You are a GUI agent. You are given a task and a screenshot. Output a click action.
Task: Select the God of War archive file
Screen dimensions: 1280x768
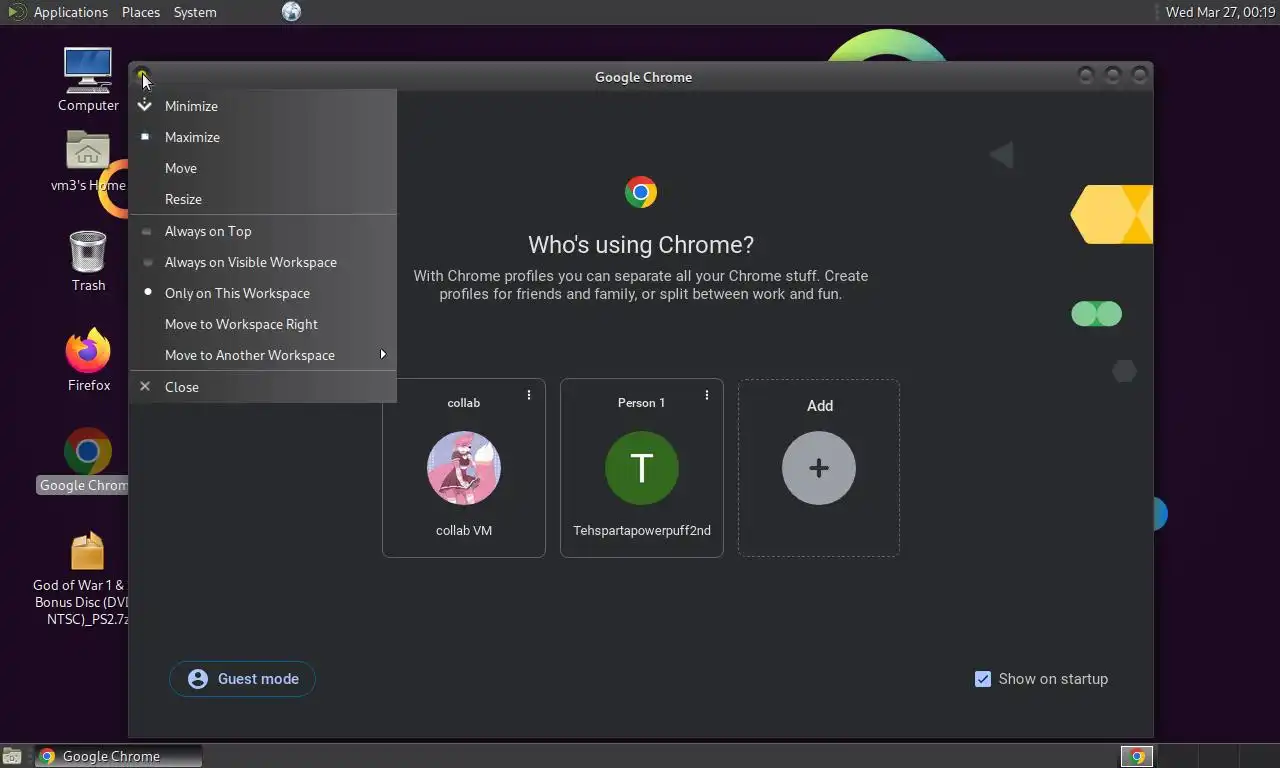point(86,578)
